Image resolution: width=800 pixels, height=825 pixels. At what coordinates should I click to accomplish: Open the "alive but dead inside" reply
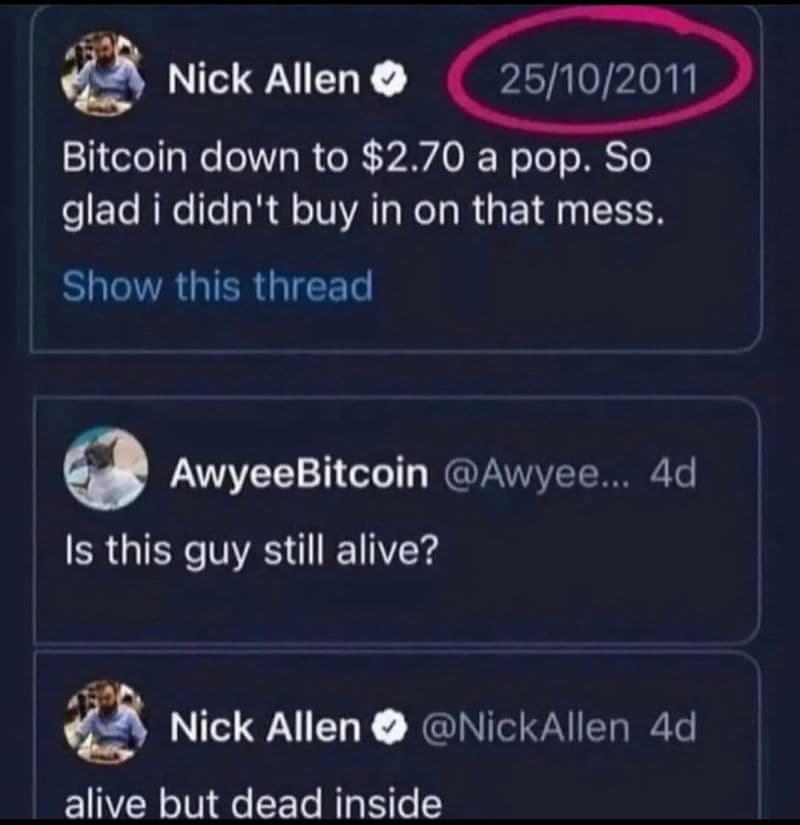point(253,802)
